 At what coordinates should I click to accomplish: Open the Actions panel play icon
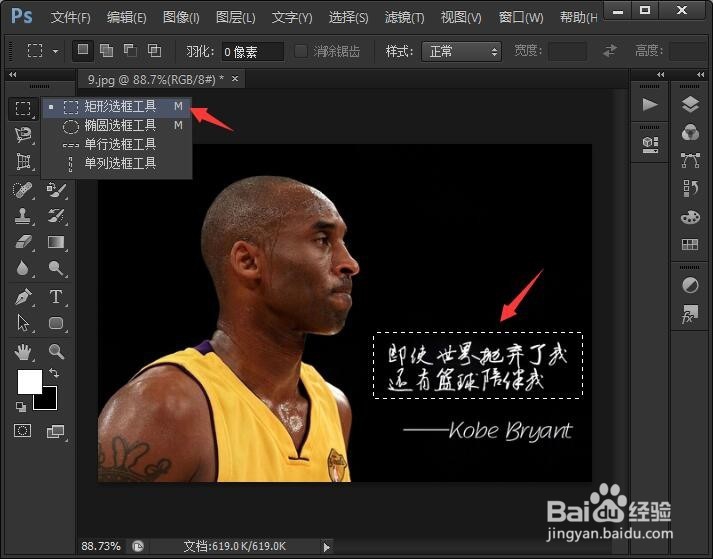click(x=649, y=105)
